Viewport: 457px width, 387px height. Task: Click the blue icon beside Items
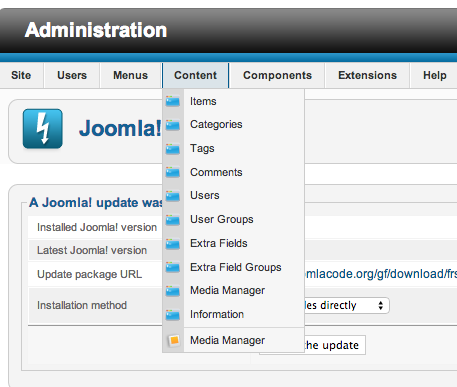pyautogui.click(x=173, y=101)
